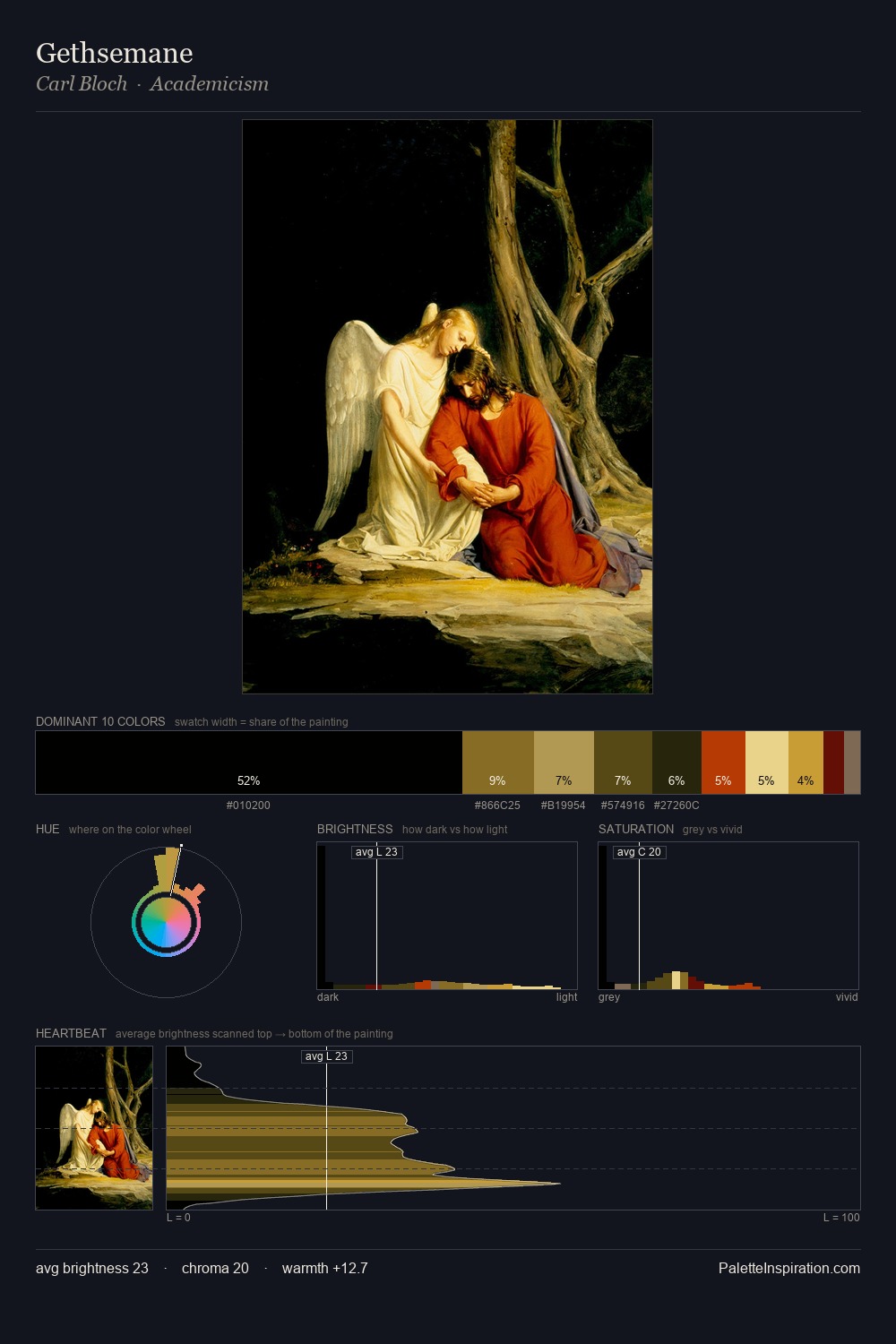This screenshot has width=896, height=1344.
Task: Choose the narrow grey-brown swatch
Action: coord(852,762)
